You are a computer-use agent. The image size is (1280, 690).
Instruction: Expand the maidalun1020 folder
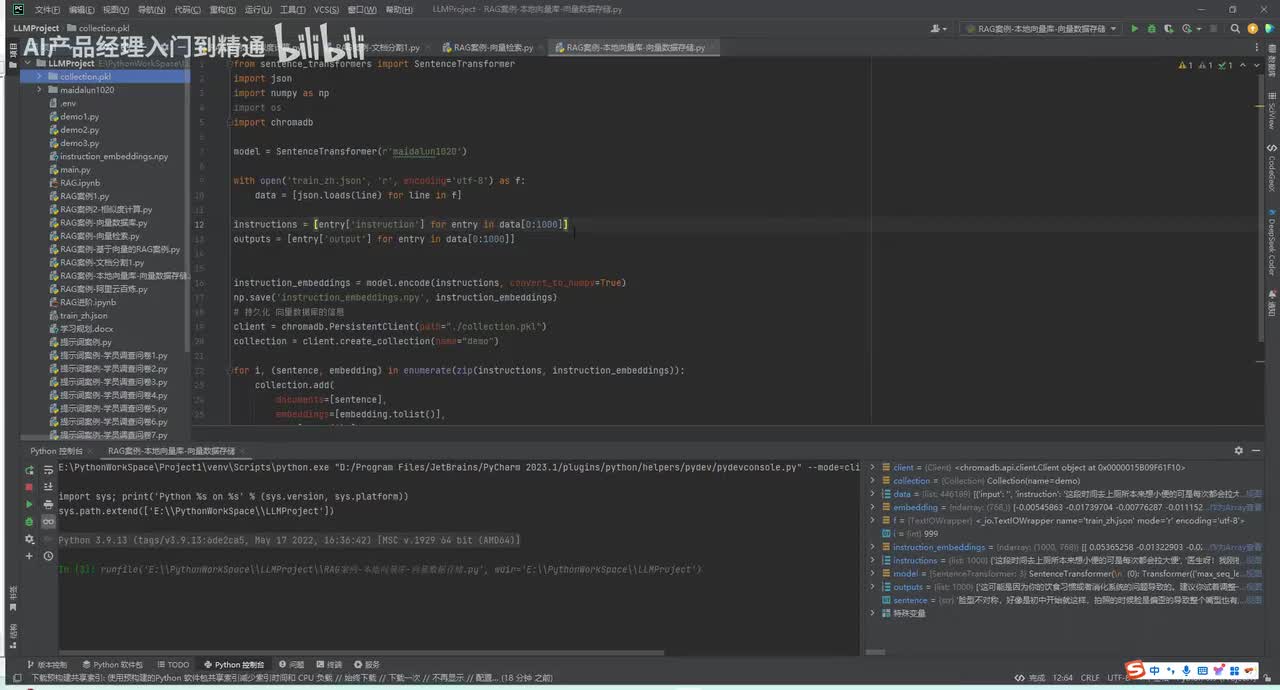(x=39, y=90)
